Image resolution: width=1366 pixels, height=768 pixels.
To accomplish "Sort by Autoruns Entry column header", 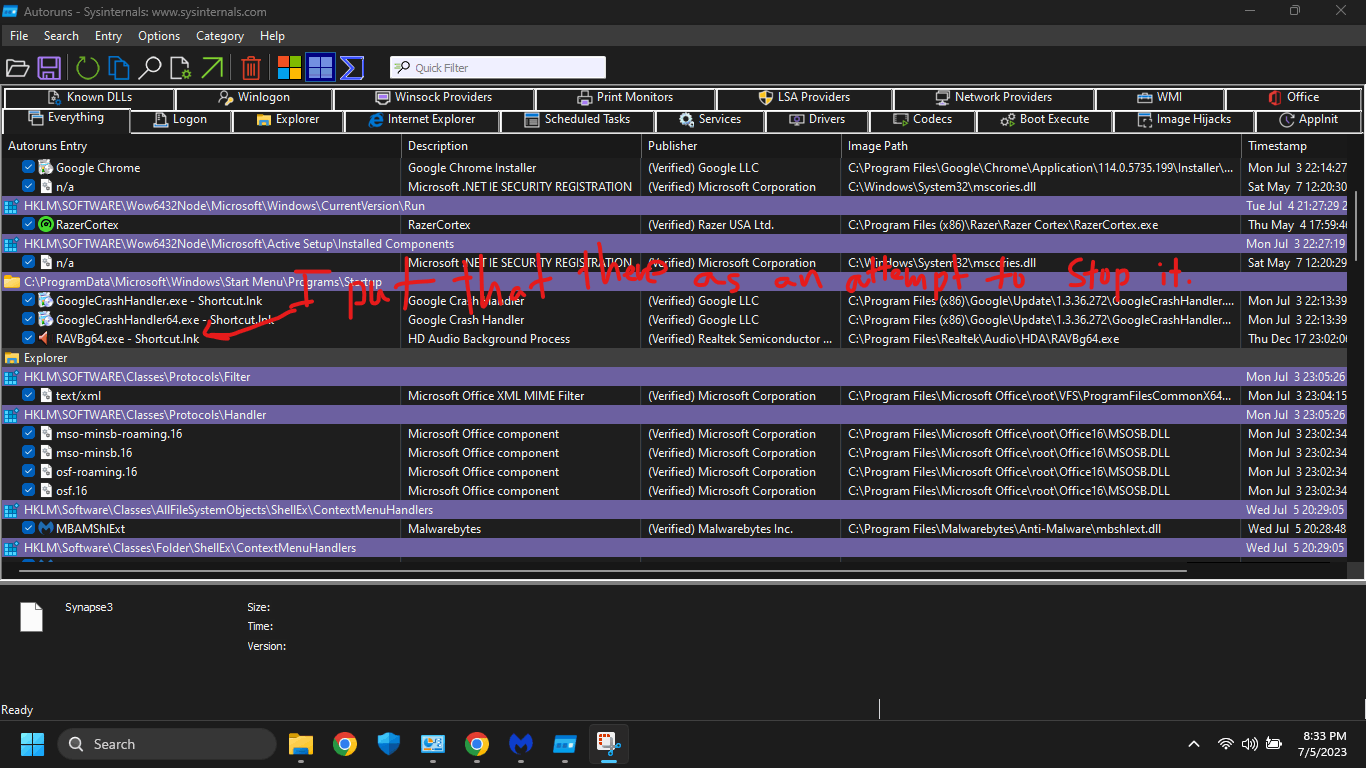I will coord(202,146).
